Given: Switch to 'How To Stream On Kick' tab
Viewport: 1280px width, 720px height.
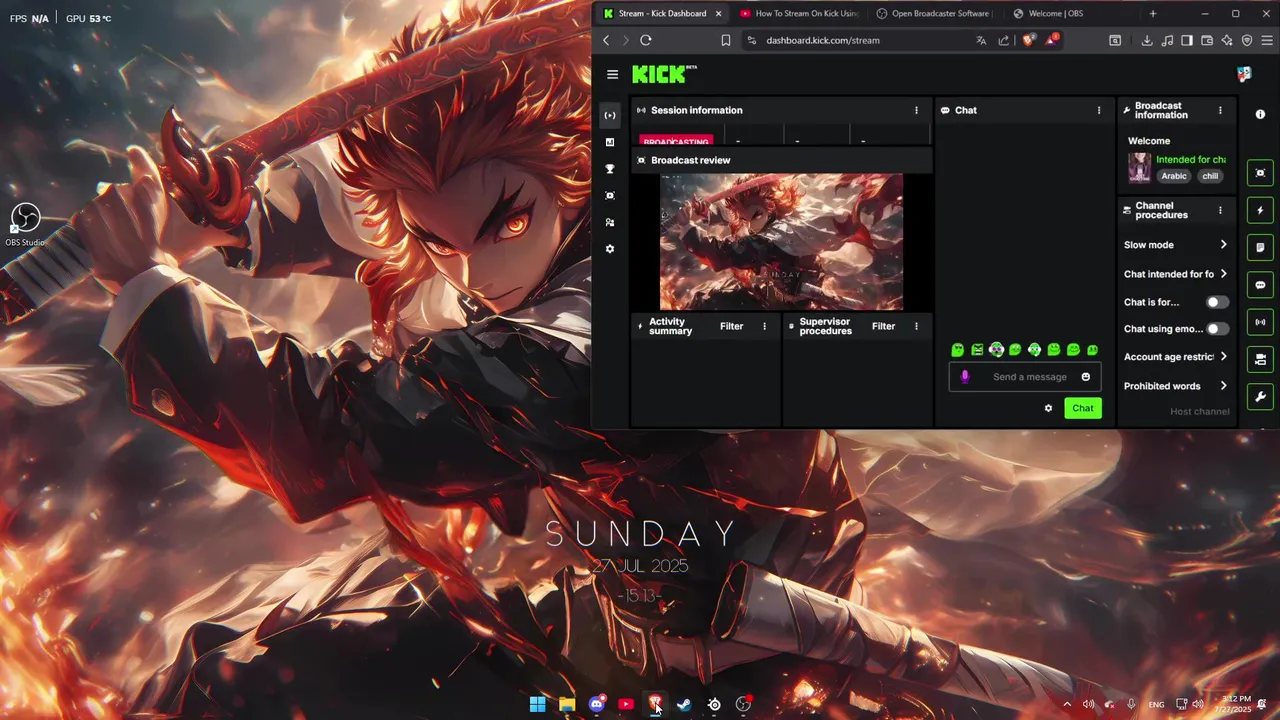Looking at the screenshot, I should (799, 14).
